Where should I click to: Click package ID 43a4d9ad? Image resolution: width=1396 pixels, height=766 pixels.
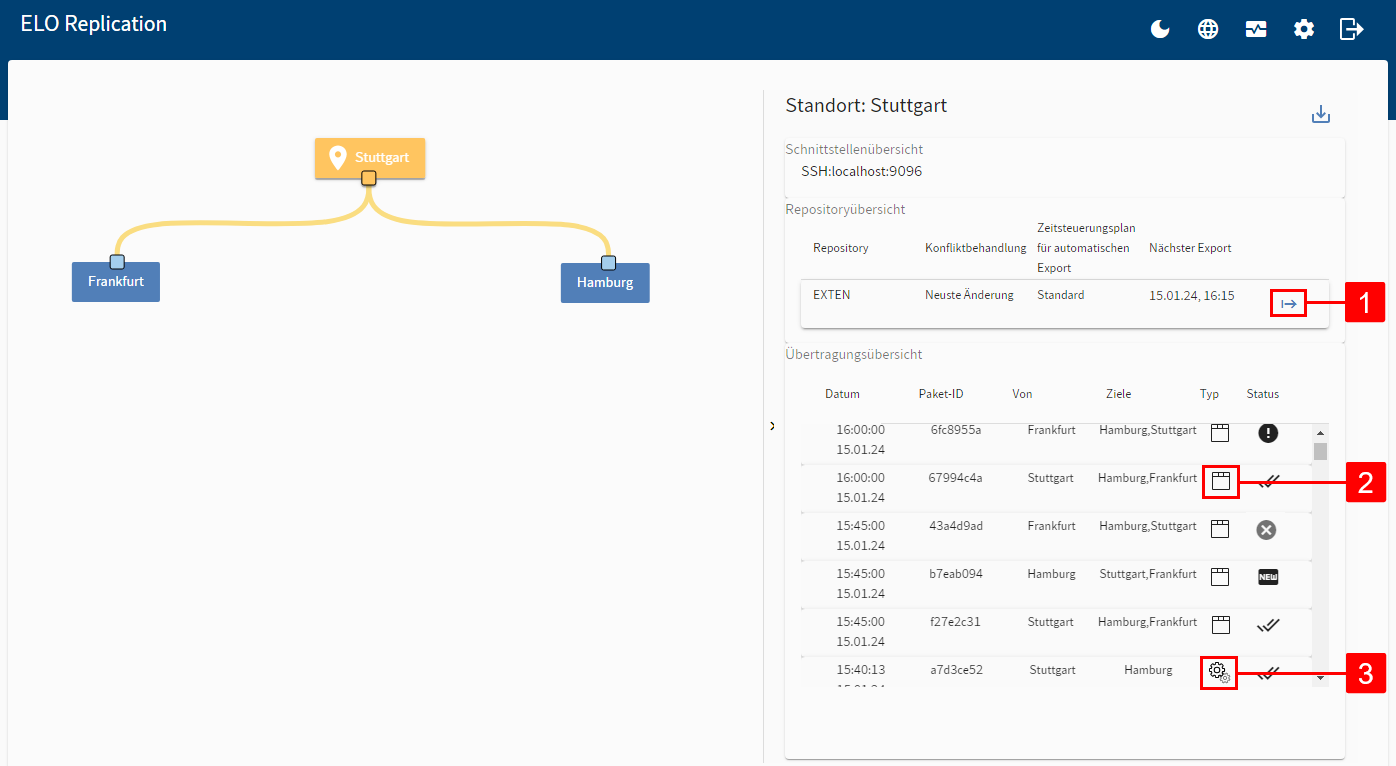[x=956, y=526]
